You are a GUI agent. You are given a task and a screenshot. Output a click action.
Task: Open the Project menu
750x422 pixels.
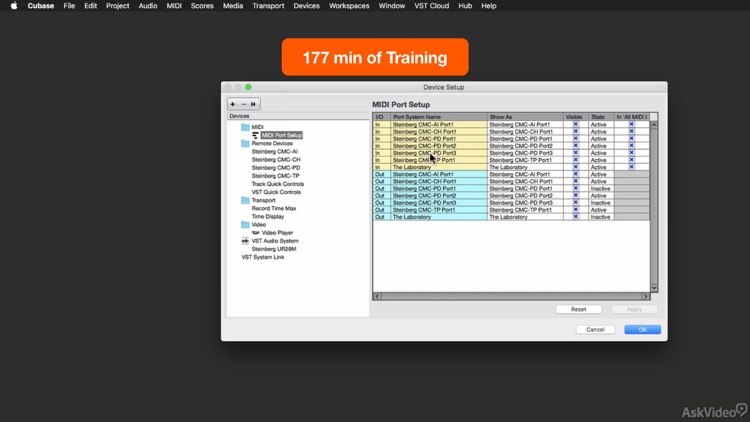click(x=118, y=6)
